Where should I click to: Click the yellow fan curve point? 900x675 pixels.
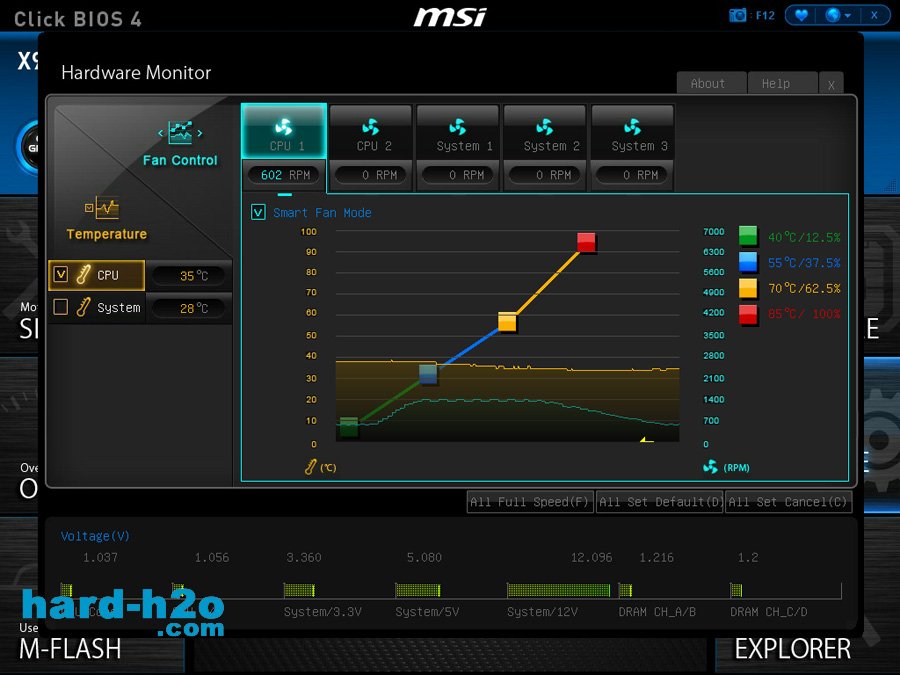pyautogui.click(x=507, y=322)
